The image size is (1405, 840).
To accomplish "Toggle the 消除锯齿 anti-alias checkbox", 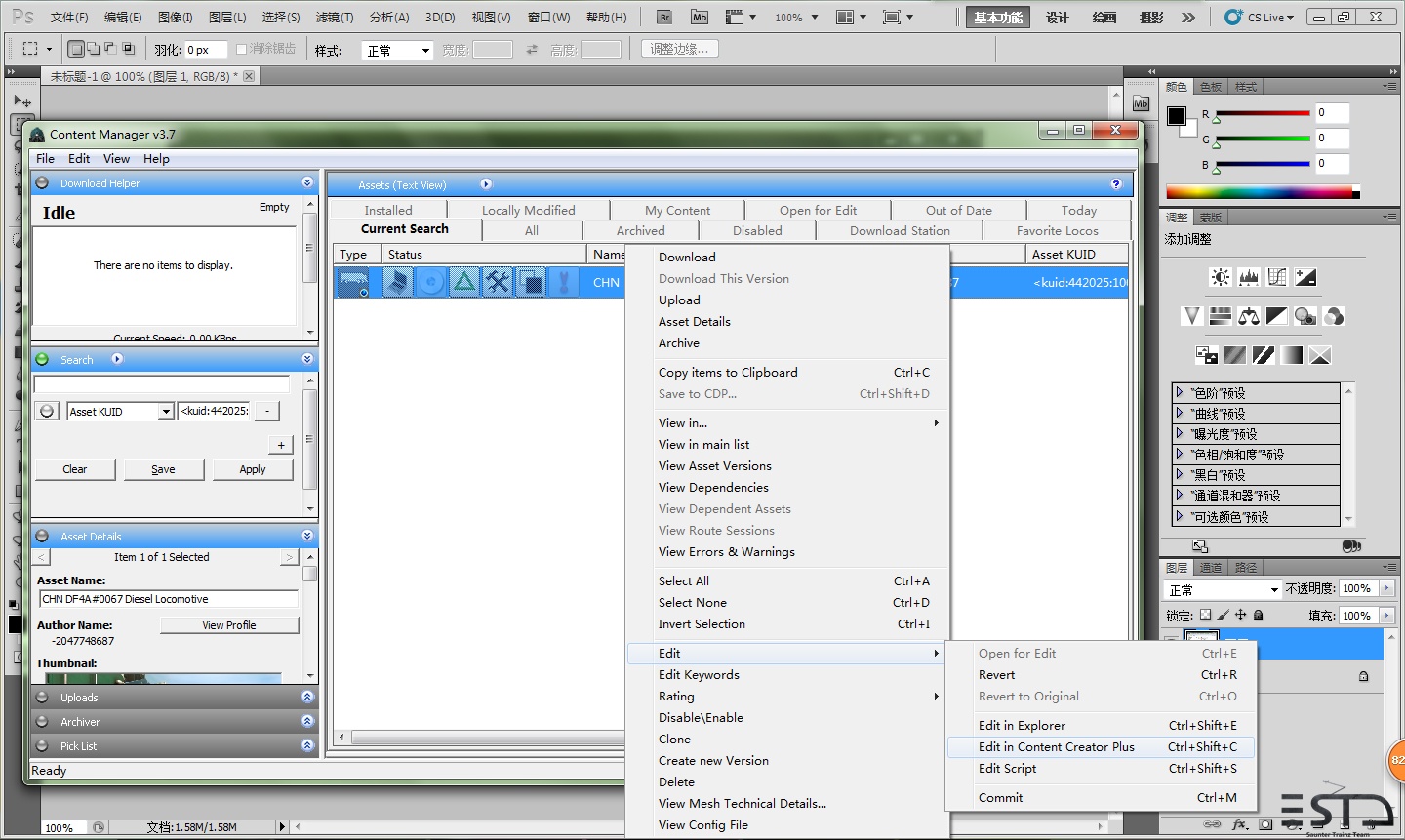I will point(242,49).
